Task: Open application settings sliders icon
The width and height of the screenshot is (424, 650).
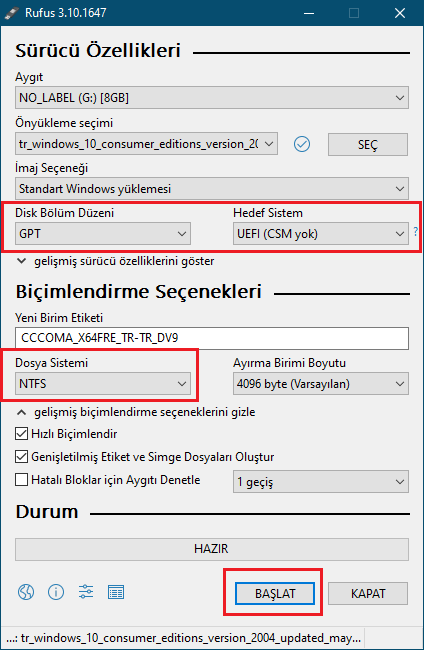Action: (86, 592)
